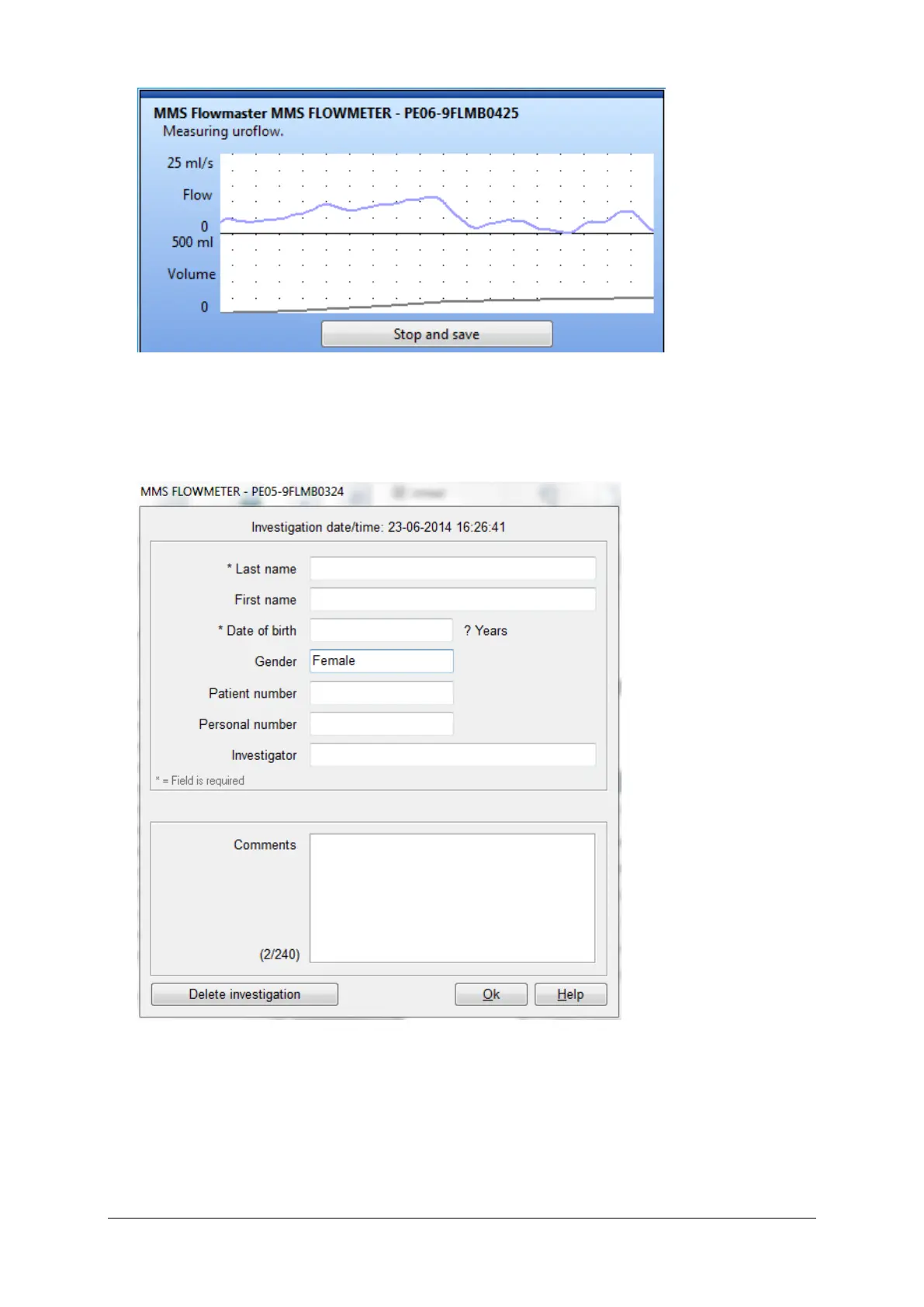The image size is (924, 1307).
Task: Click '* = Field is required' note
Action: coord(200,781)
